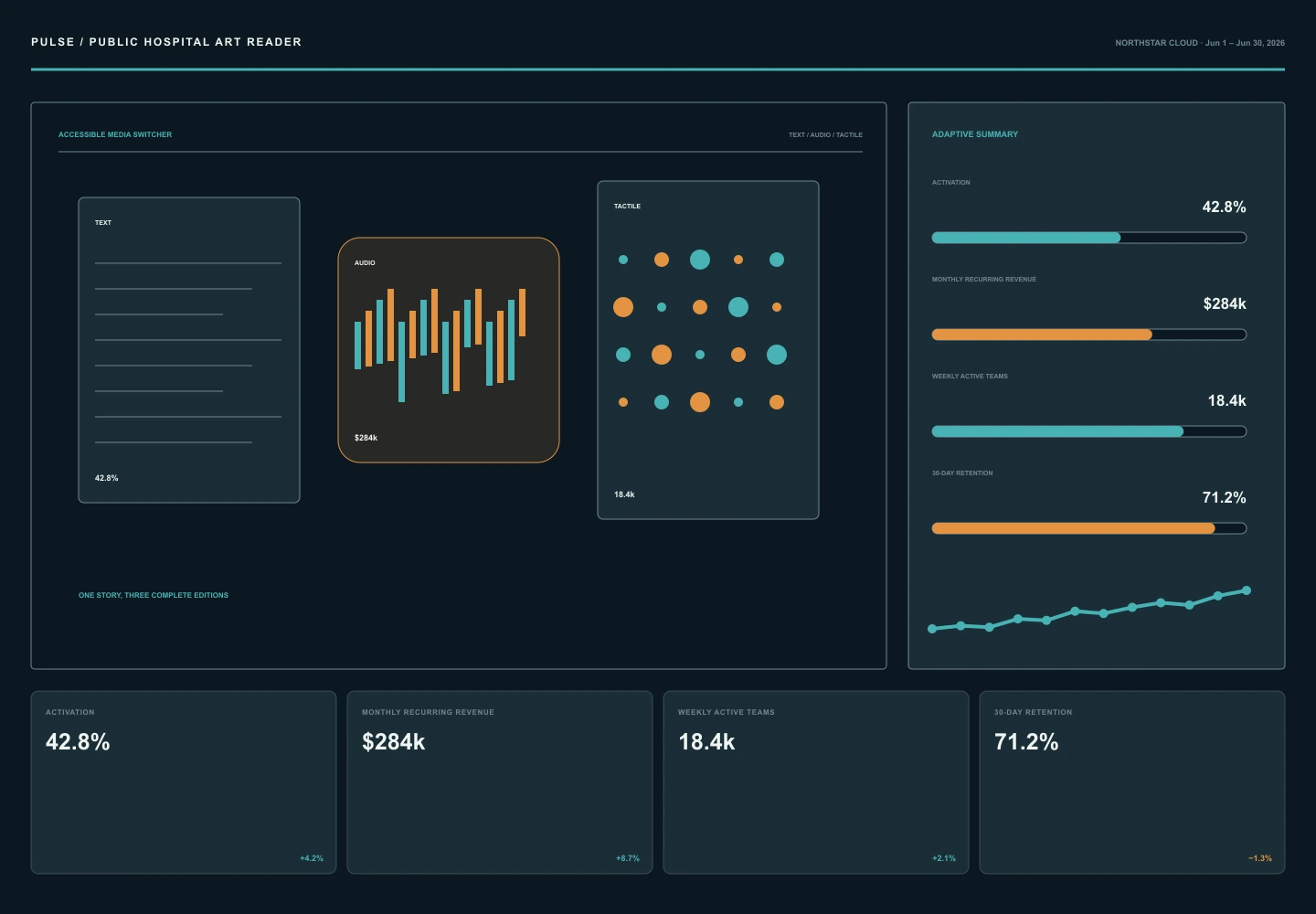Click the +4.2% change on Activation tile

312,858
